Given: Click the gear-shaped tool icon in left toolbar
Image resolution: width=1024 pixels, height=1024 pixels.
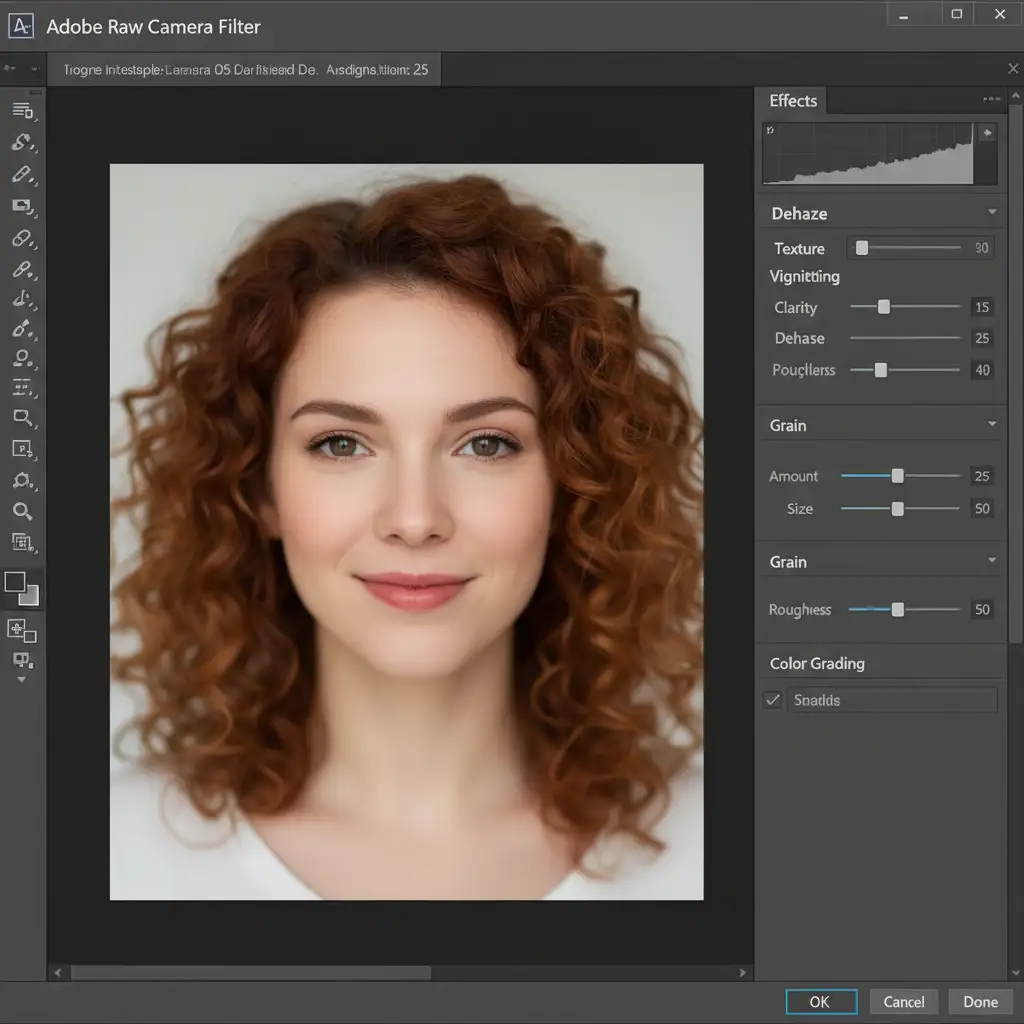Looking at the screenshot, I should click(22, 480).
